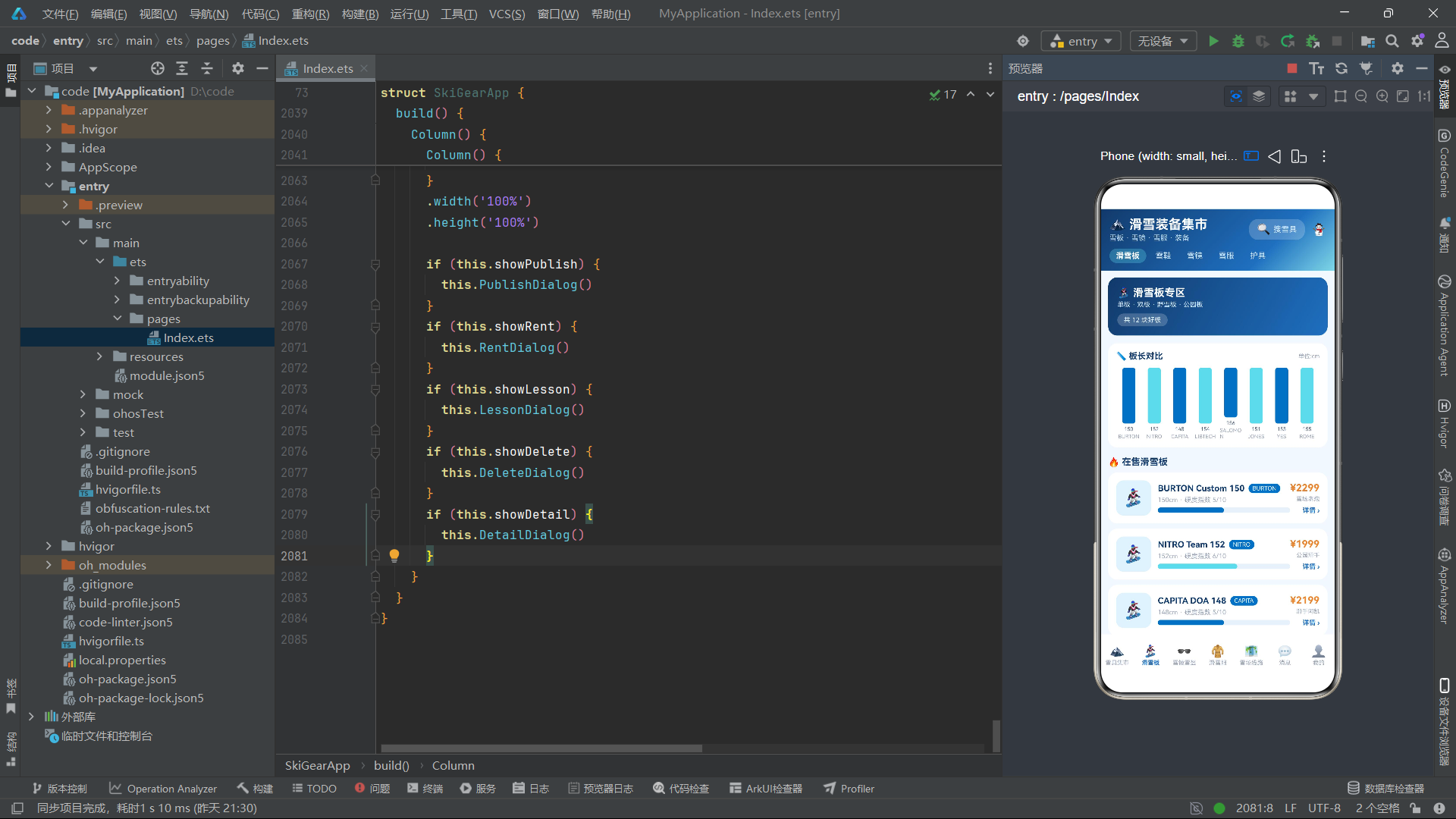Expand the oh_modules folder
The height and width of the screenshot is (819, 1456).
tap(49, 565)
